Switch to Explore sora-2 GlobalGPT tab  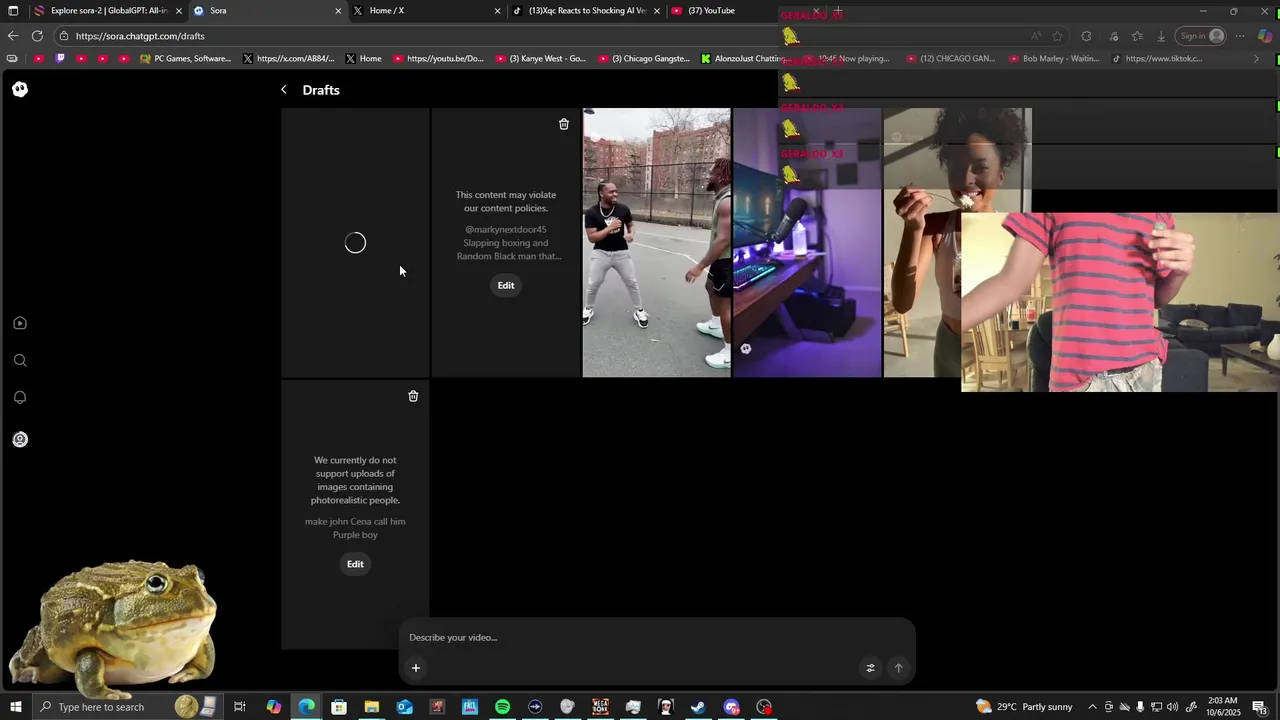pyautogui.click(x=108, y=11)
